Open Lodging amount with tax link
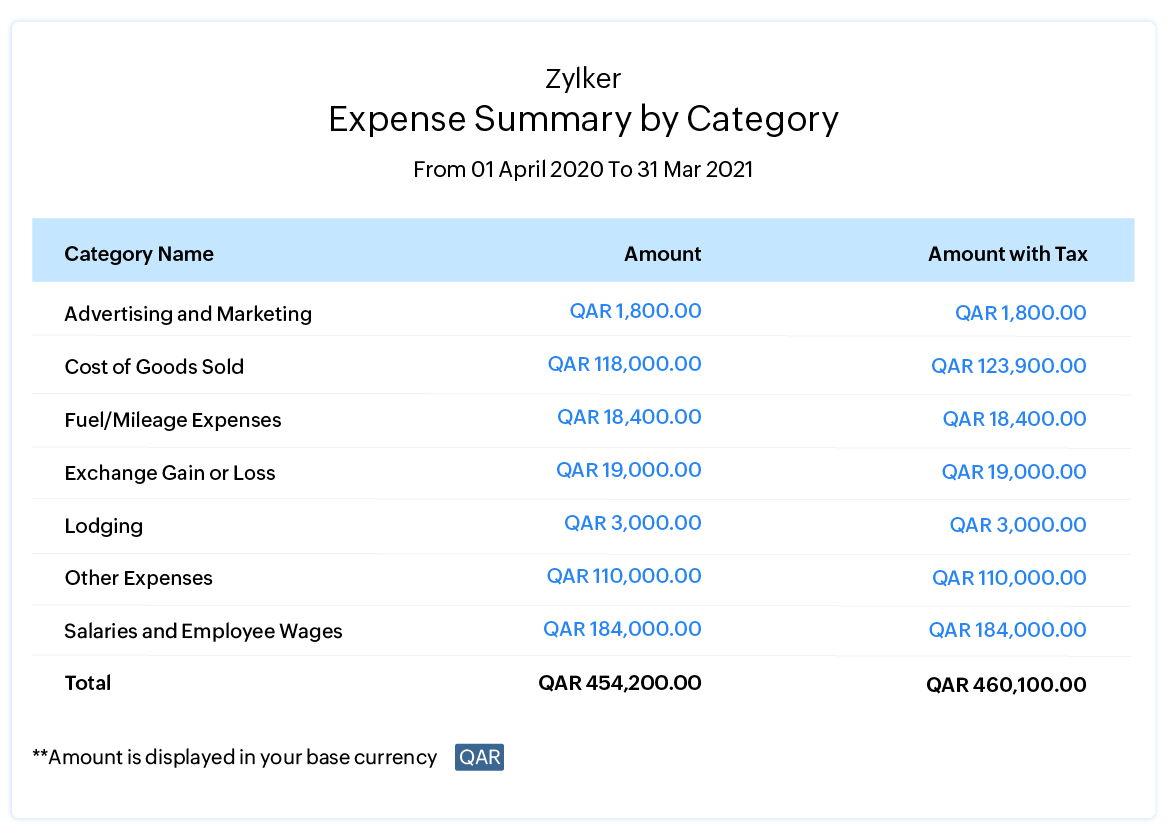 click(x=1017, y=525)
